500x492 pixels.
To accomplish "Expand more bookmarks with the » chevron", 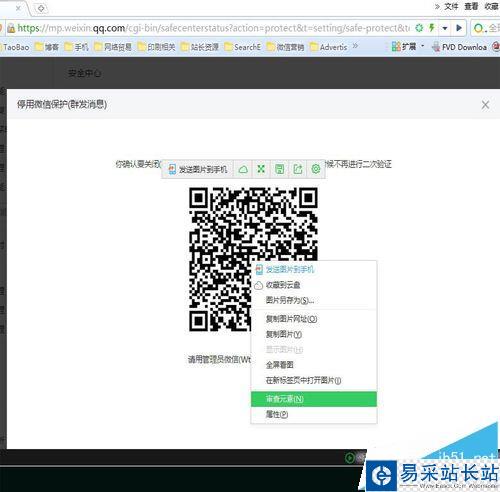I will (355, 46).
